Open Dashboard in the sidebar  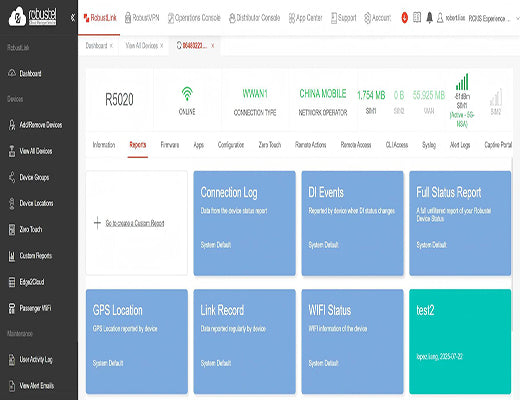point(30,73)
